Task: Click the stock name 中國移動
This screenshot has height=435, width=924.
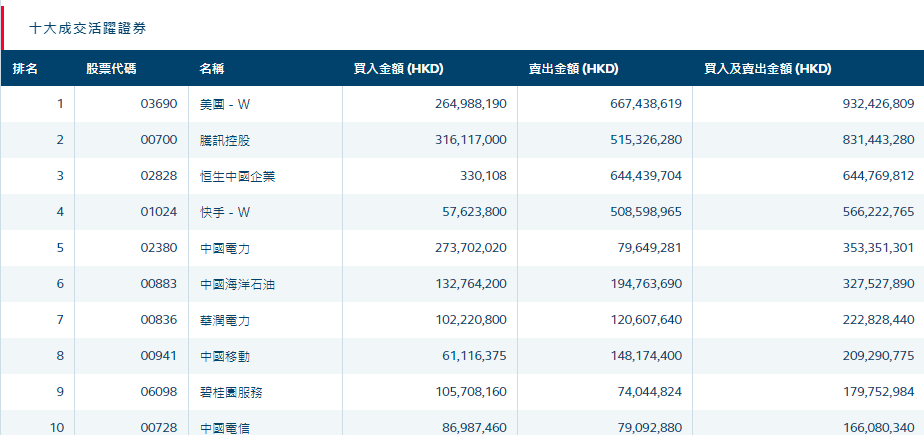Action: point(225,356)
